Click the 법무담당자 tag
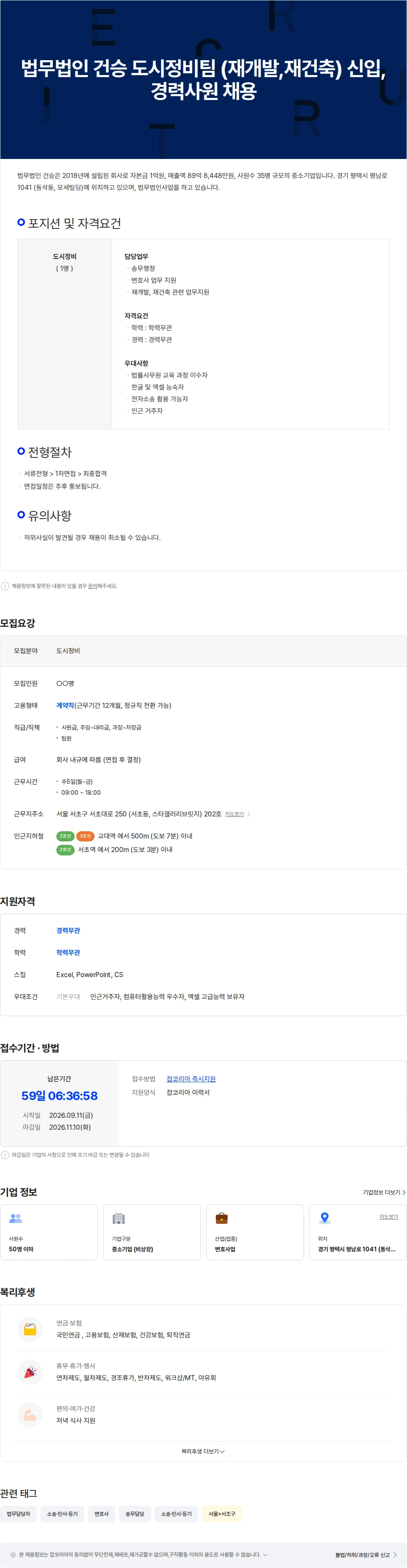The height and width of the screenshot is (1568, 407). point(18,1513)
